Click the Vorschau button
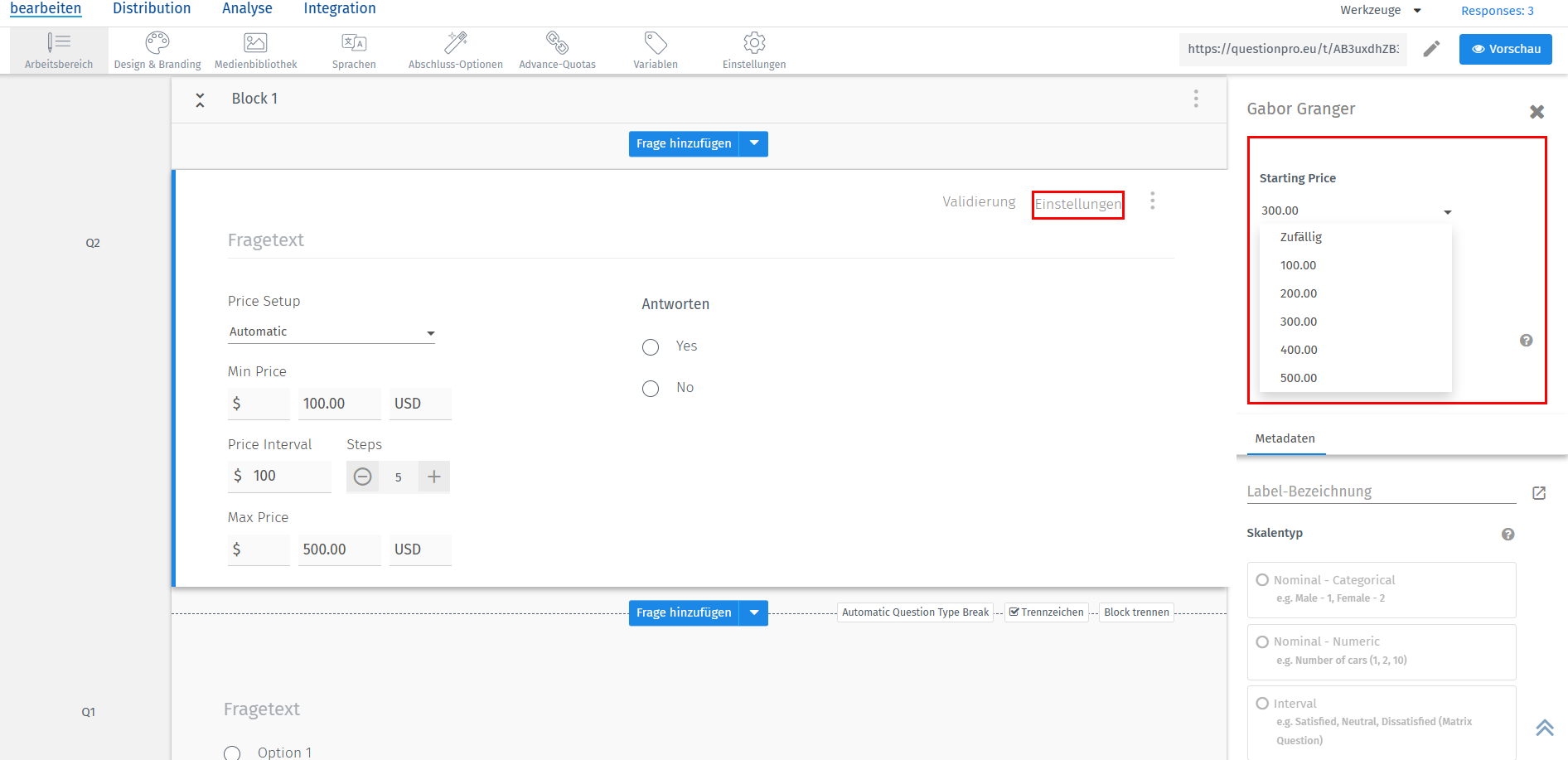This screenshot has width=1568, height=760. 1505,49
